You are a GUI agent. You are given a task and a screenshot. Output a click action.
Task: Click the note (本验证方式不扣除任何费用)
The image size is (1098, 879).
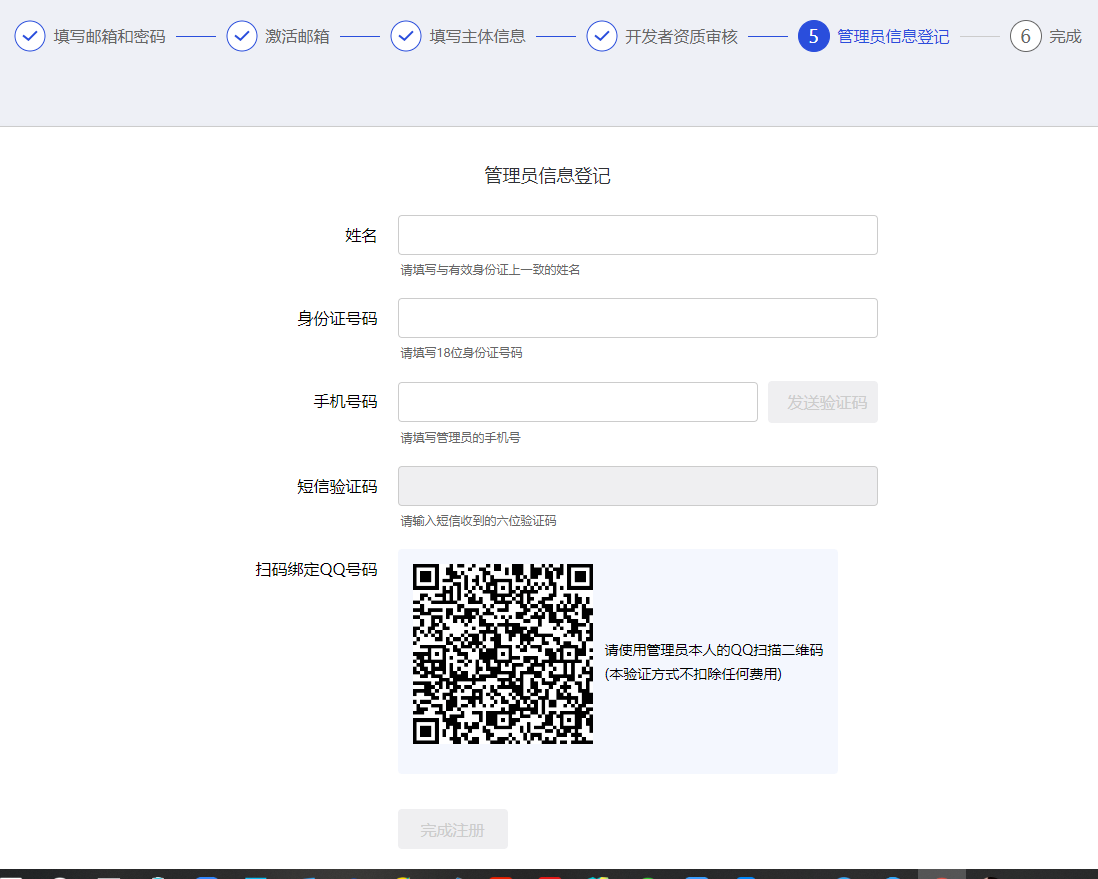[693, 674]
